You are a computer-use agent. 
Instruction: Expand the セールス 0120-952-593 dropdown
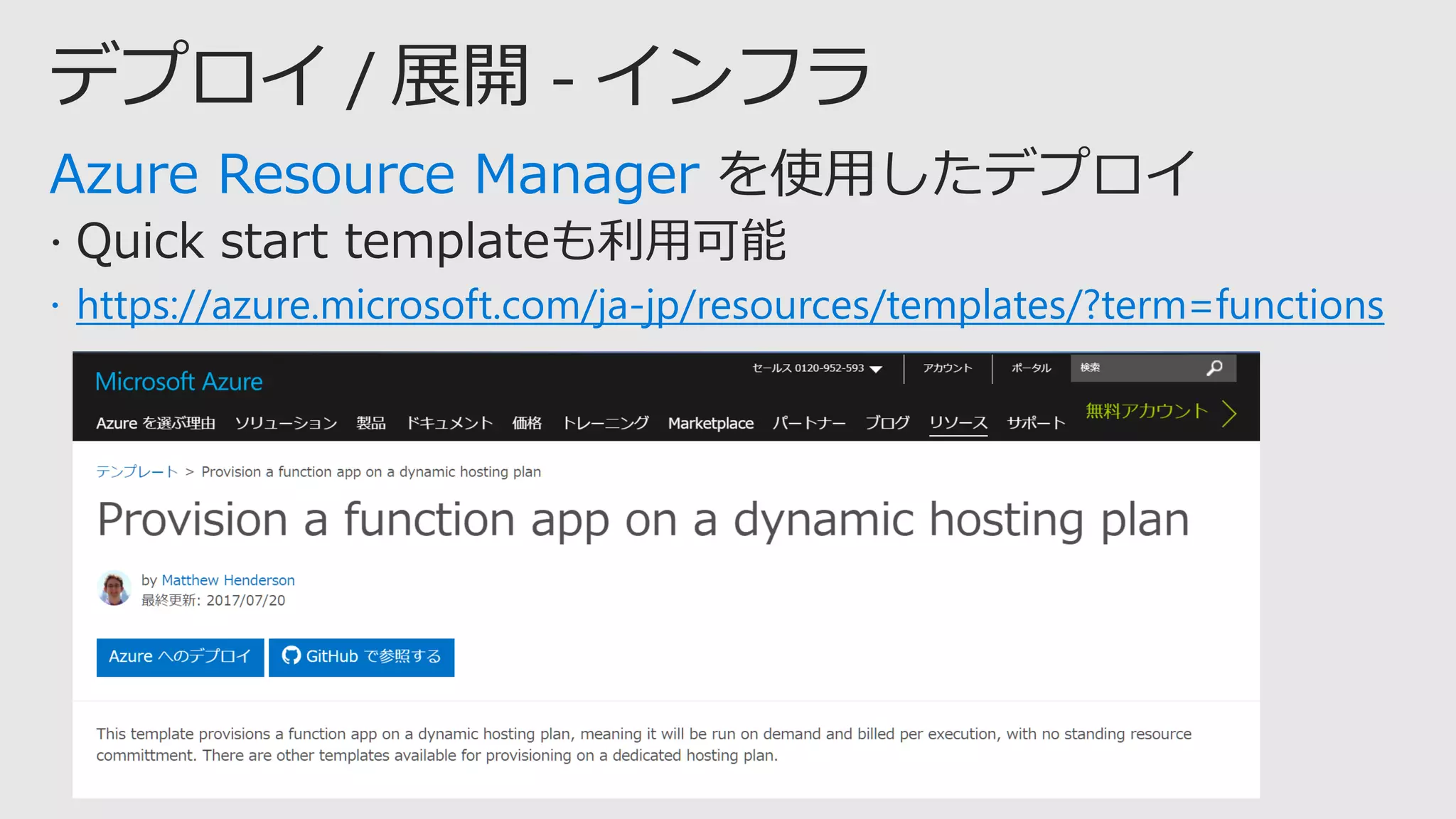point(817,368)
